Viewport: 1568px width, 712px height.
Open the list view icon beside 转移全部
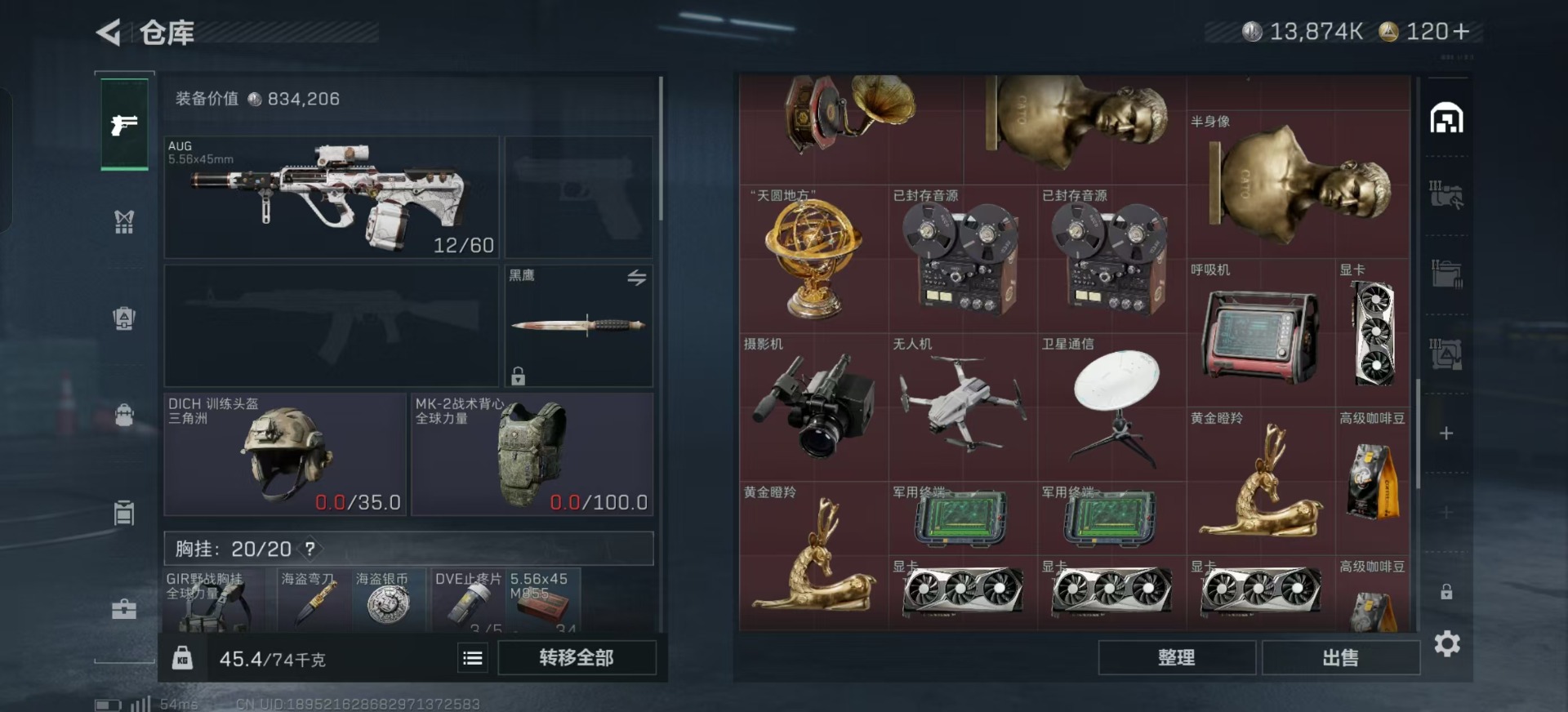point(472,658)
